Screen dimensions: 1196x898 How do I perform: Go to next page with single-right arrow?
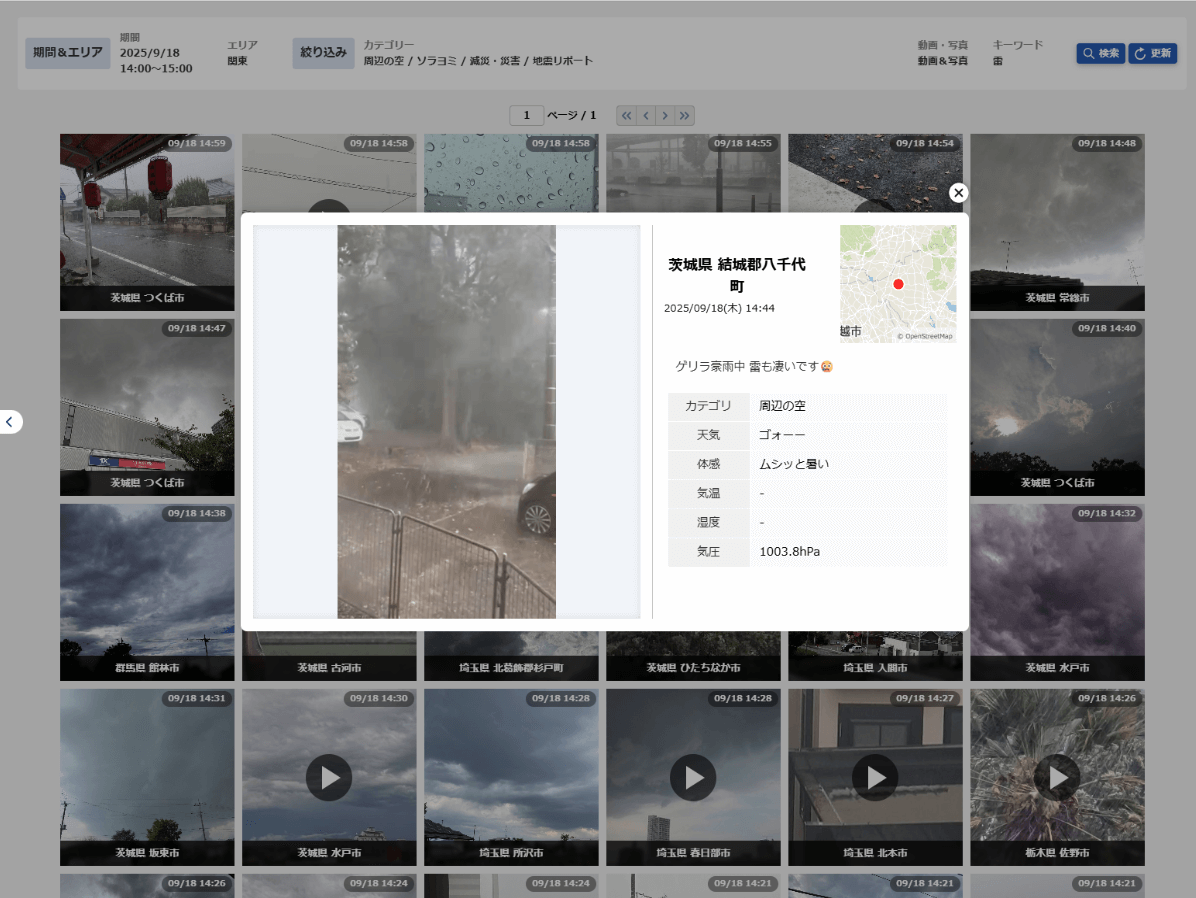click(x=665, y=116)
